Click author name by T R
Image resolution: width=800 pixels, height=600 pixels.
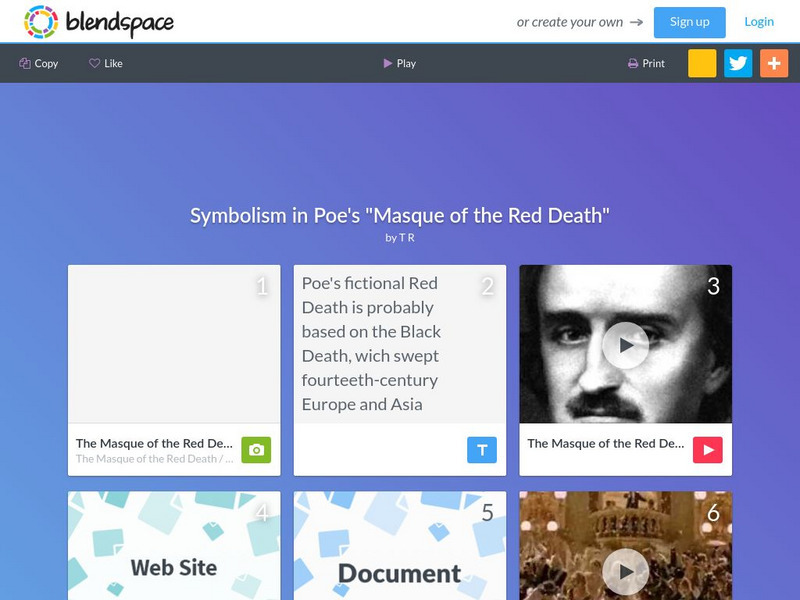click(x=399, y=238)
